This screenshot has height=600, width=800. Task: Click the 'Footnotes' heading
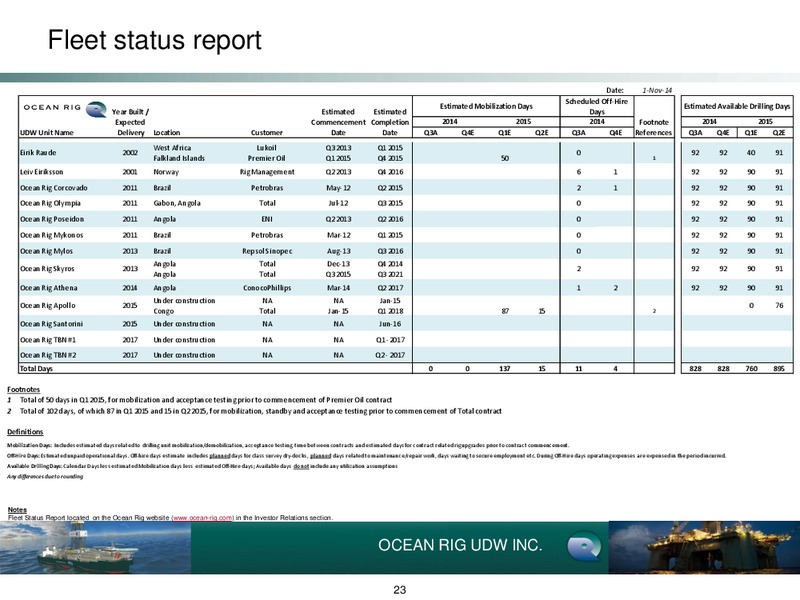coord(23,389)
